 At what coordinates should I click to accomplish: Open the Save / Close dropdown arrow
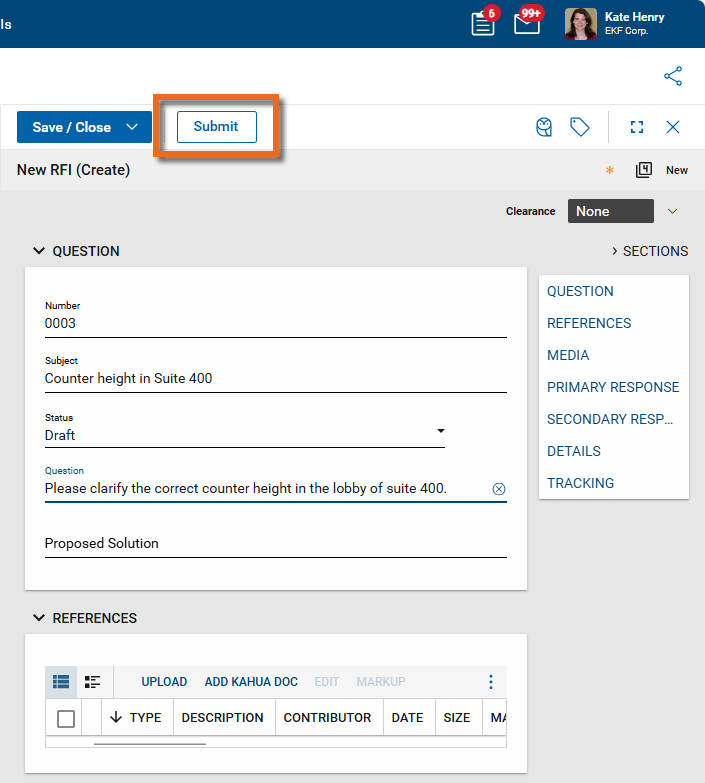[132, 127]
